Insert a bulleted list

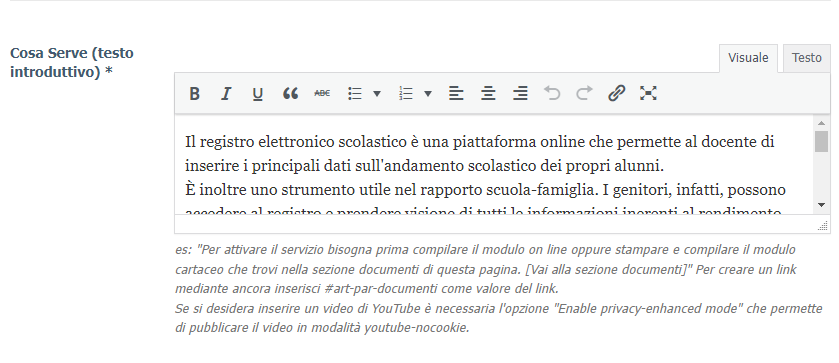[x=355, y=94]
